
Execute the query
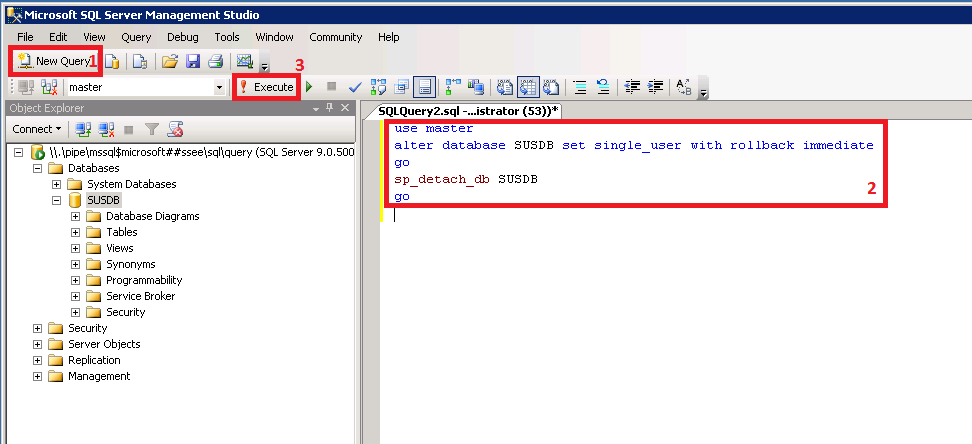click(267, 87)
